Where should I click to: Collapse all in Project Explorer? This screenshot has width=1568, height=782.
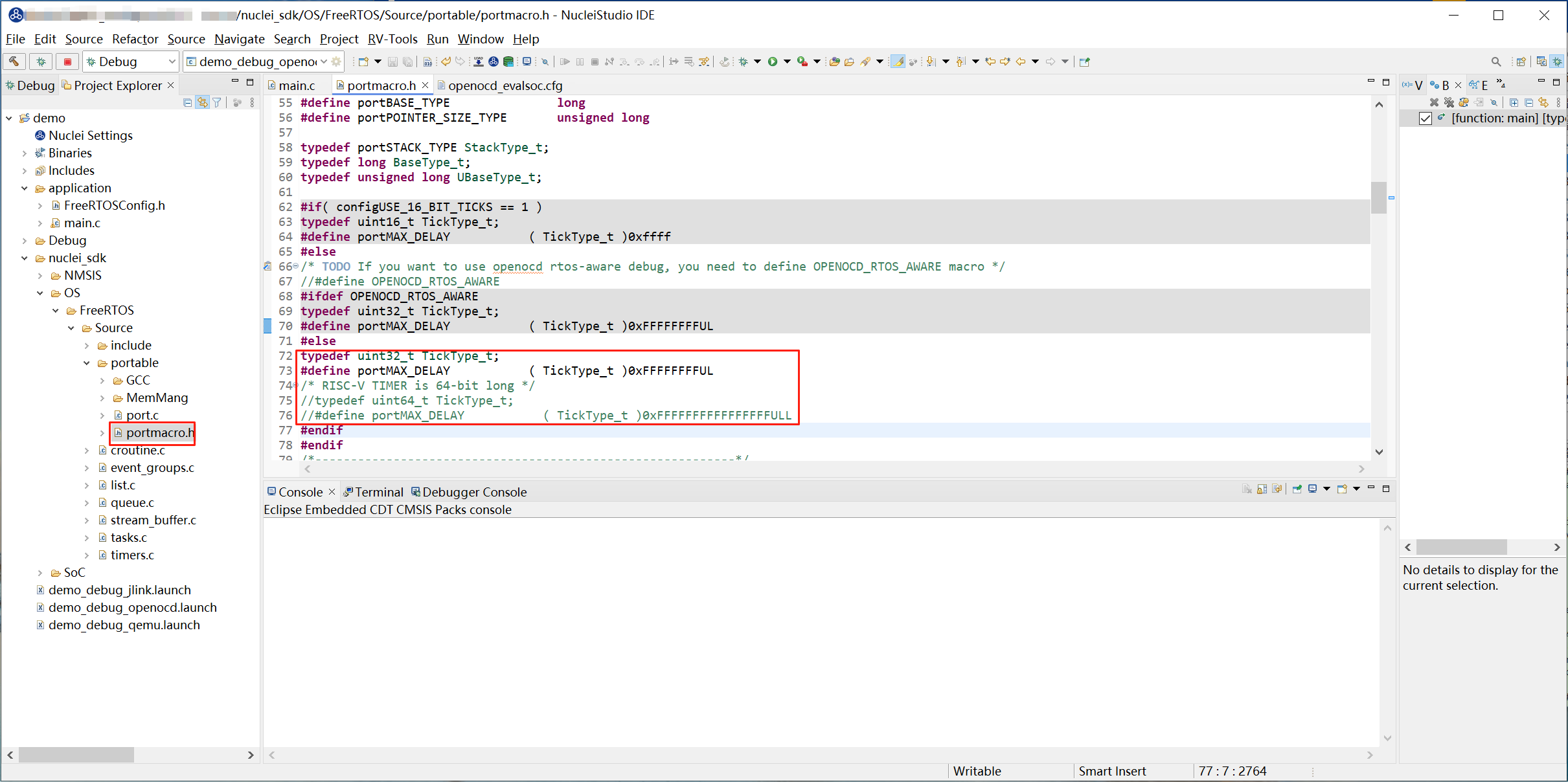(188, 102)
